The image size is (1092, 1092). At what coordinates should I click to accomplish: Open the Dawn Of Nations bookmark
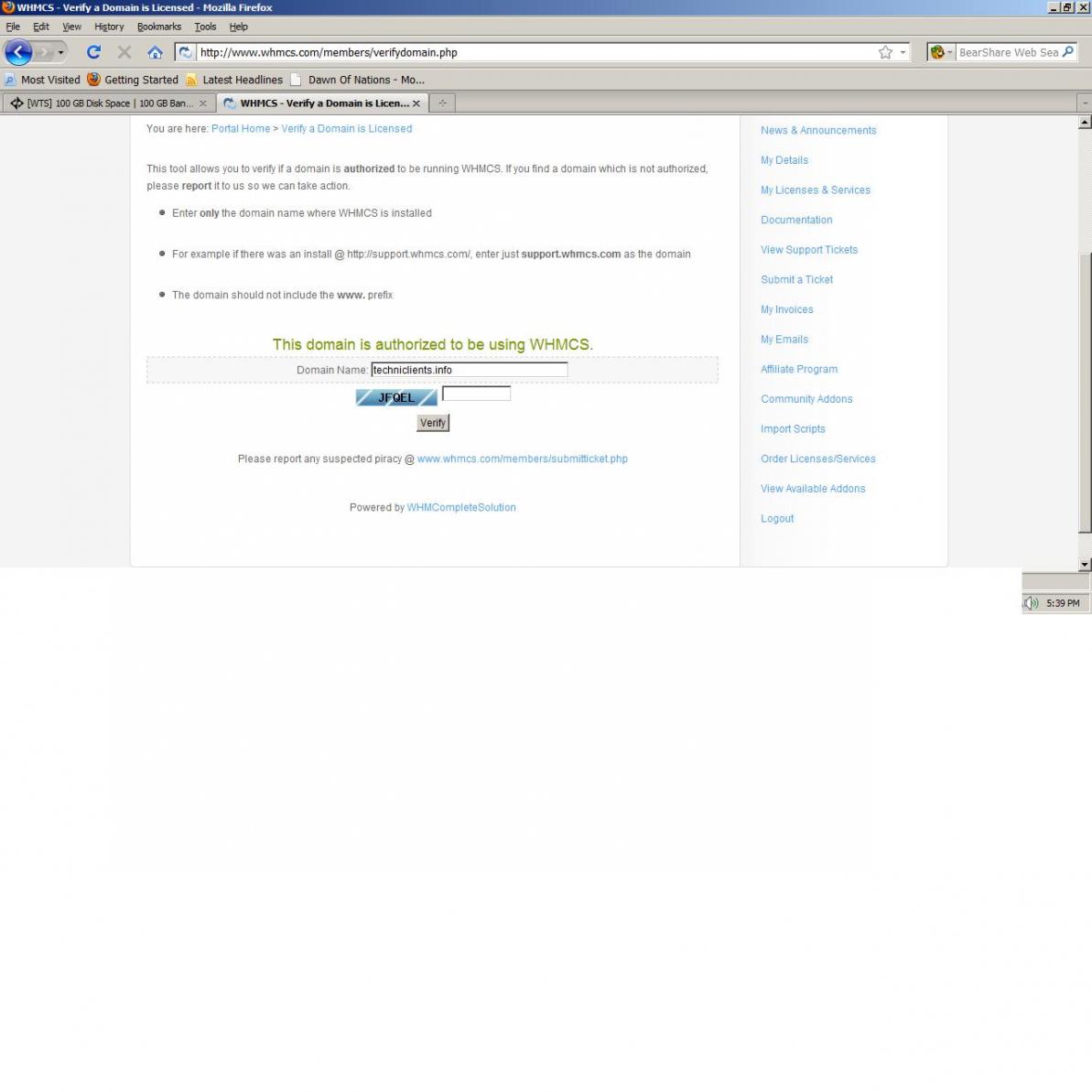coord(357,80)
